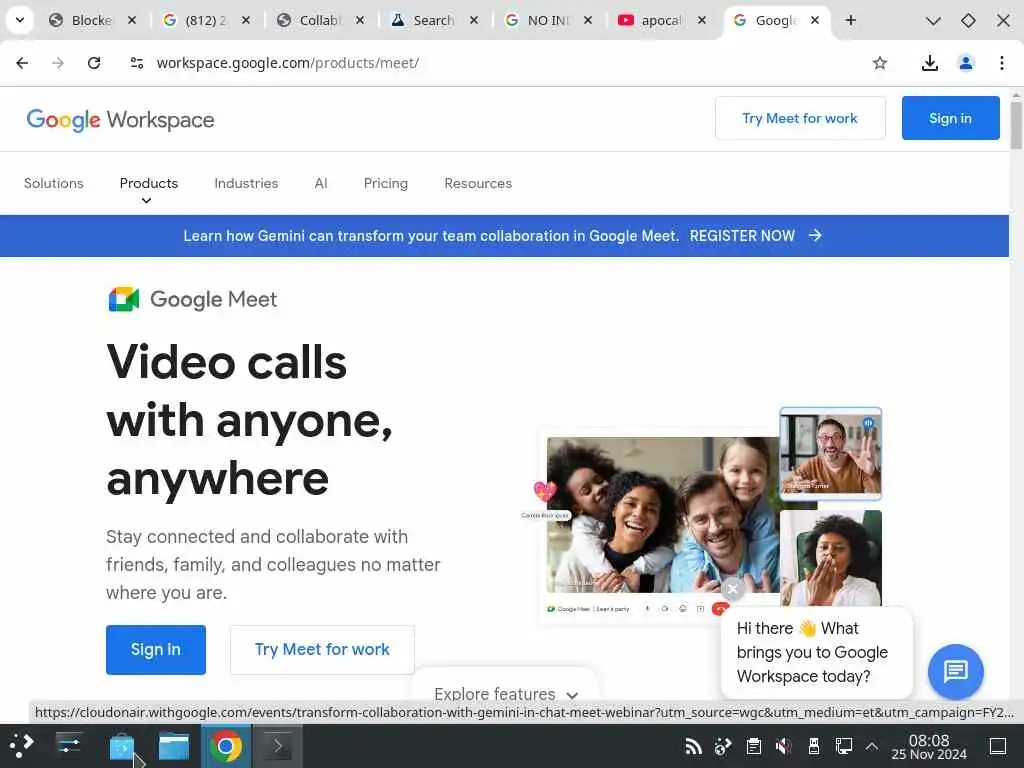Image resolution: width=1024 pixels, height=768 pixels.
Task: Open the application launcher in taskbar
Action: coord(22,745)
